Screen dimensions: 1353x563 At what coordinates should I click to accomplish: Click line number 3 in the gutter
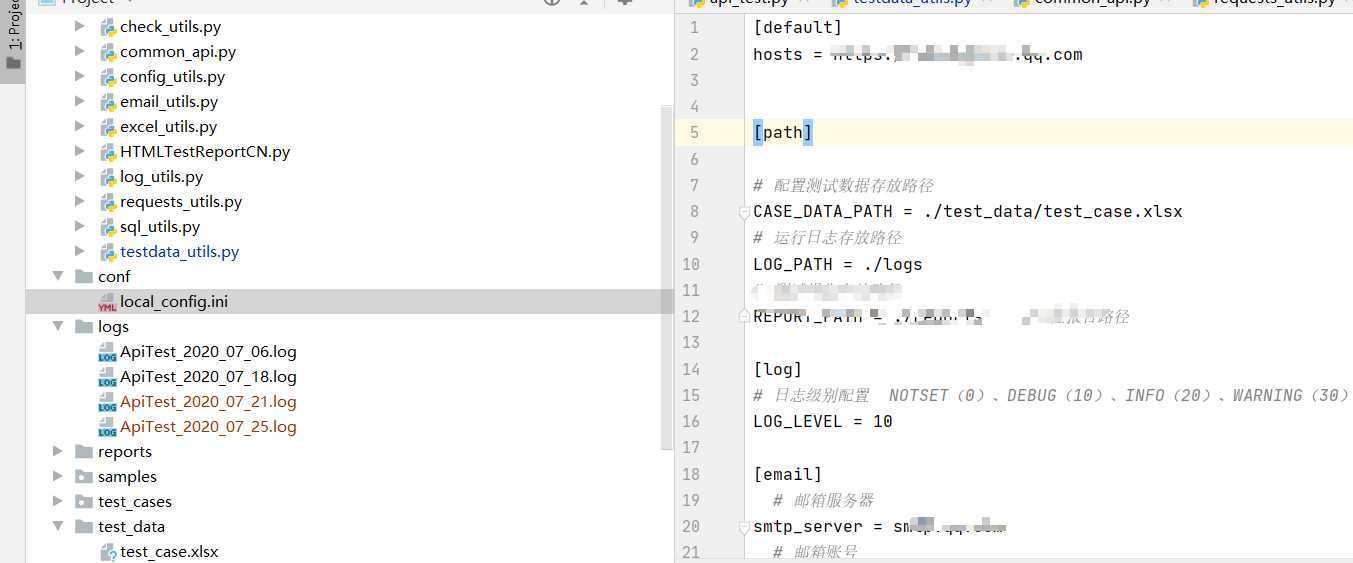click(x=695, y=80)
